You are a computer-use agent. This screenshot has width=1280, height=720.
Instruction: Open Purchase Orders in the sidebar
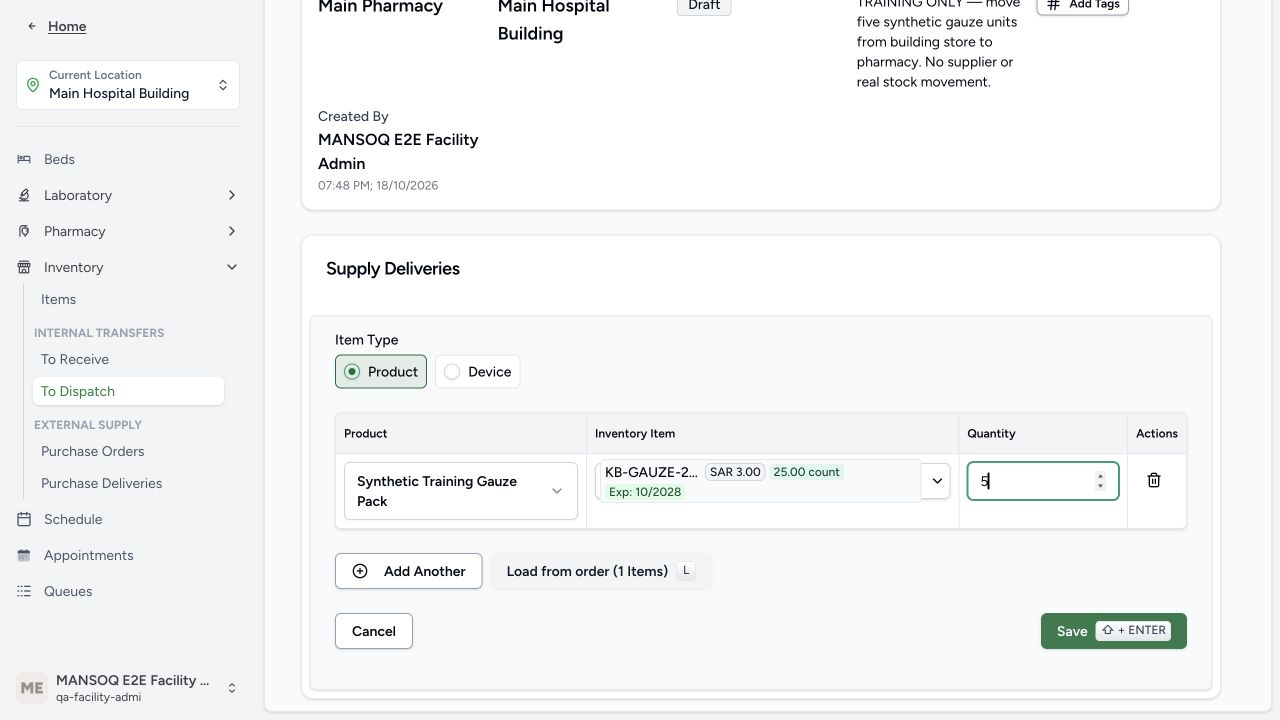92,451
